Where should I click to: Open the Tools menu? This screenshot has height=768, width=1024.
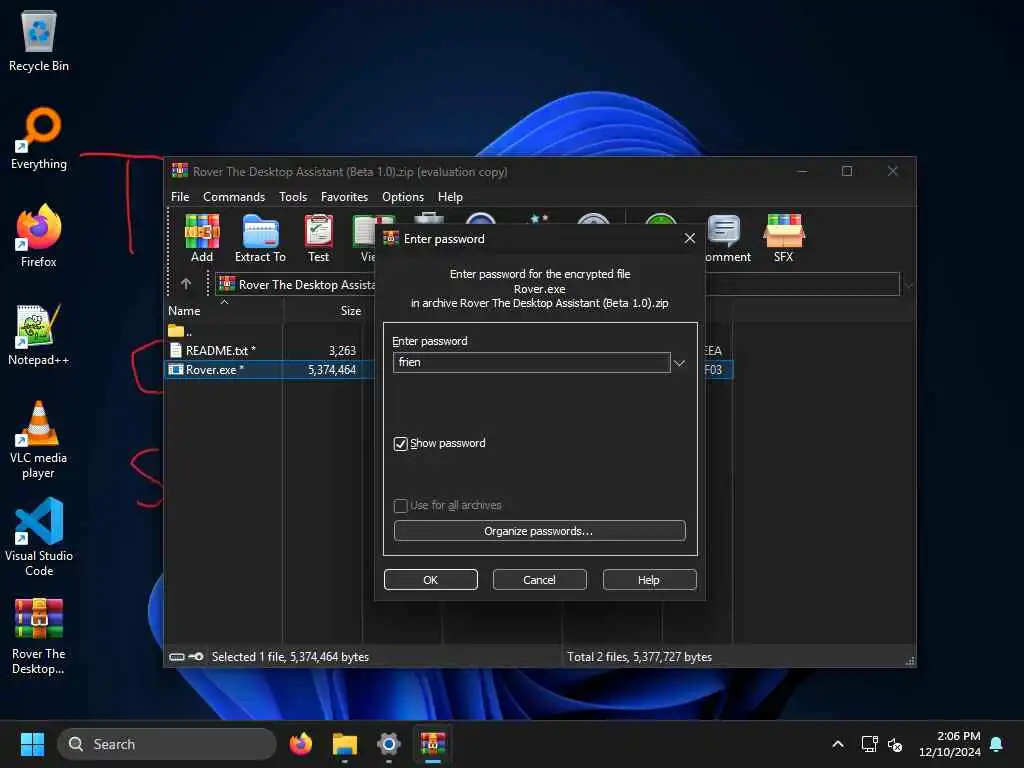click(x=293, y=197)
